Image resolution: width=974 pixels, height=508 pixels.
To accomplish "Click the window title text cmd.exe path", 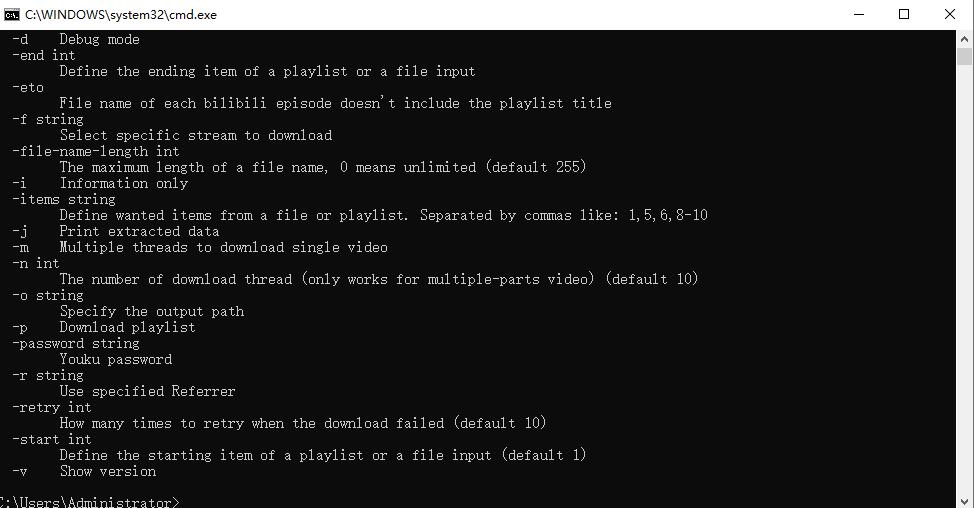I will (121, 15).
